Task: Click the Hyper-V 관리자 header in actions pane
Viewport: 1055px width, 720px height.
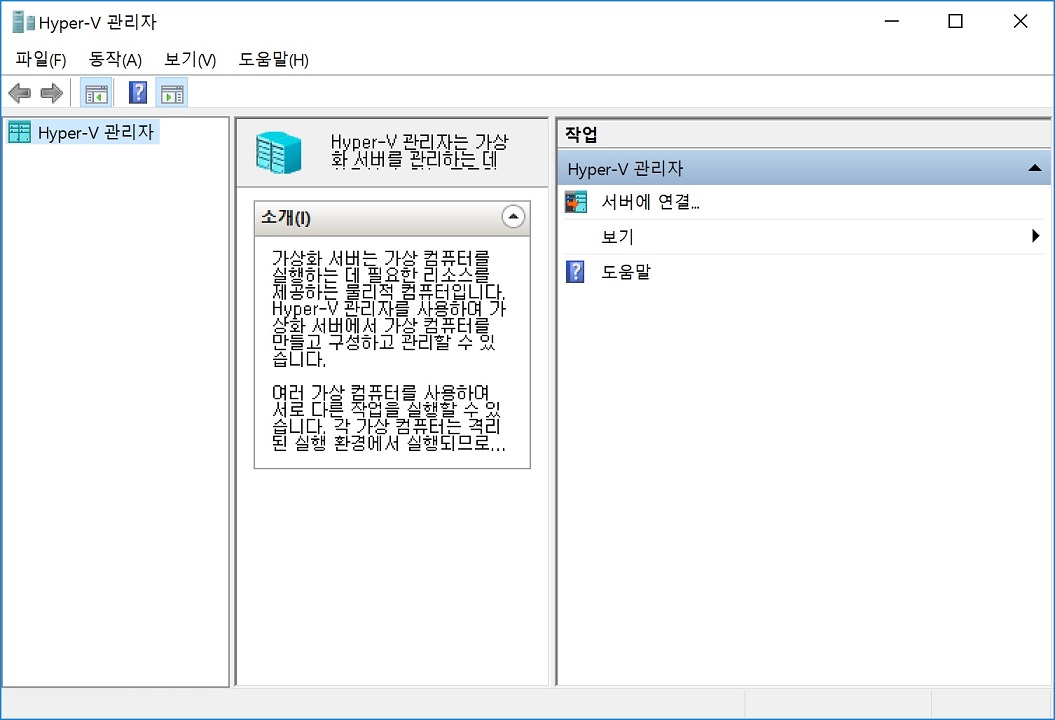Action: tap(804, 168)
